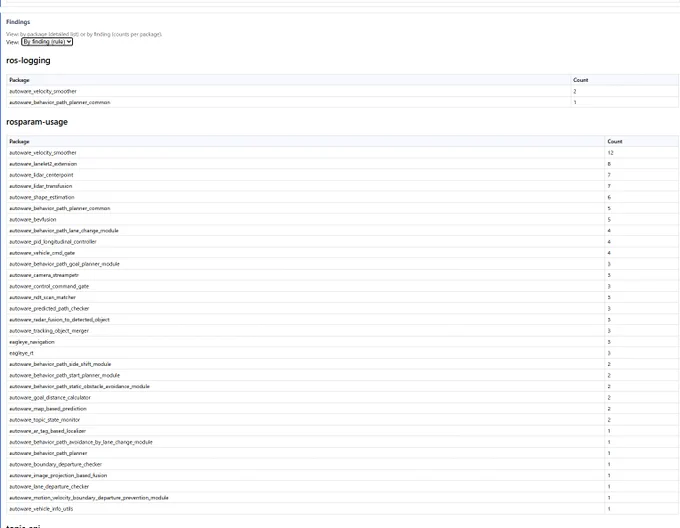Click count 2 for velocity_smoother in ros-logging
This screenshot has height=528, width=680.
point(575,91)
